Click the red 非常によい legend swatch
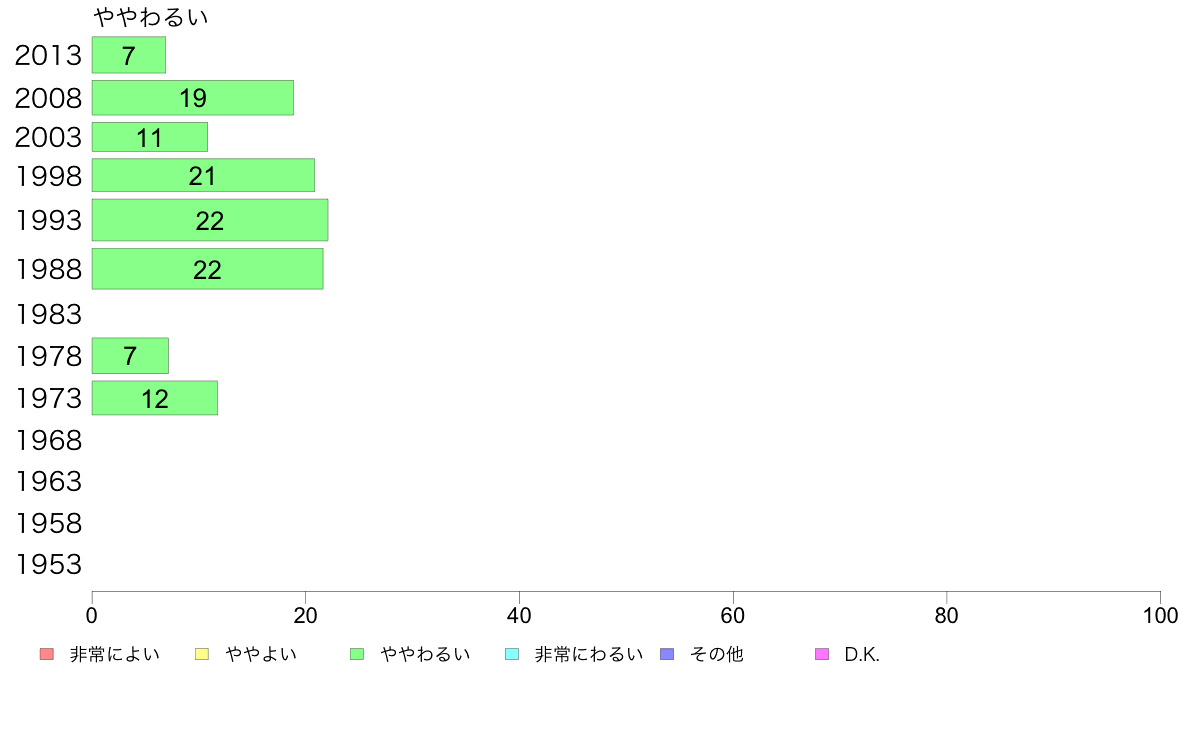Viewport: 1188px width, 736px height. tap(46, 654)
